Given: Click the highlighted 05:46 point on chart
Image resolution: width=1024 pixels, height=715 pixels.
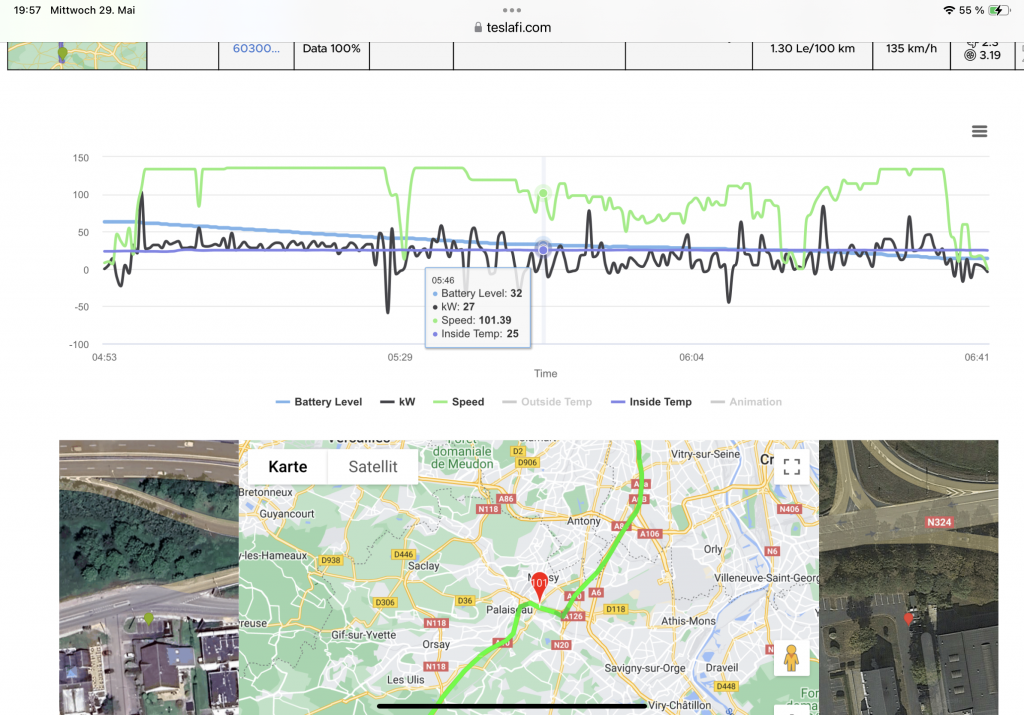Looking at the screenshot, I should [x=543, y=249].
